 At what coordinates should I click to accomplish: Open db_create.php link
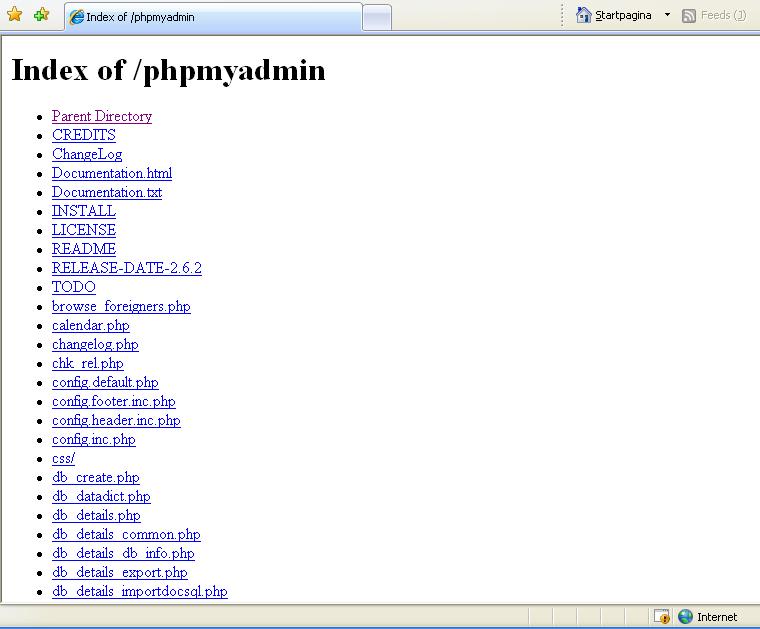[x=95, y=477]
